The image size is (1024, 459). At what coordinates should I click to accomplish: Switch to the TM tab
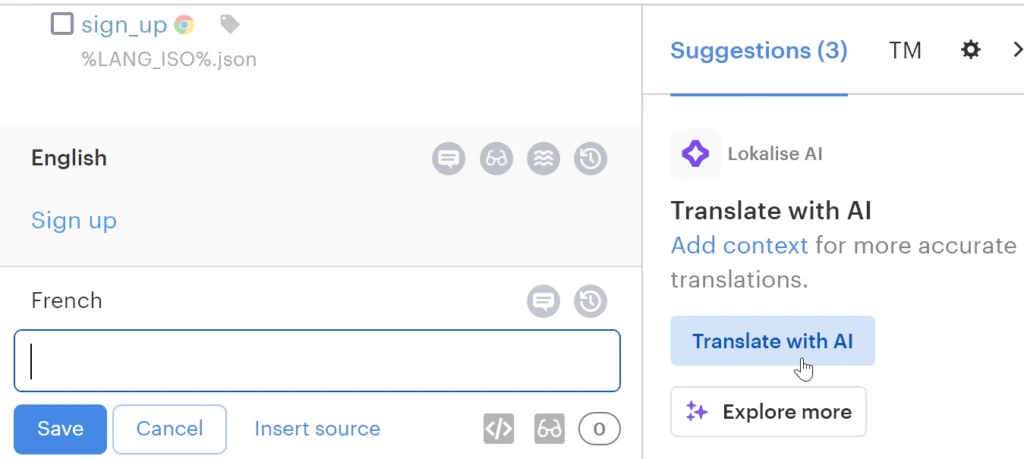tap(905, 50)
